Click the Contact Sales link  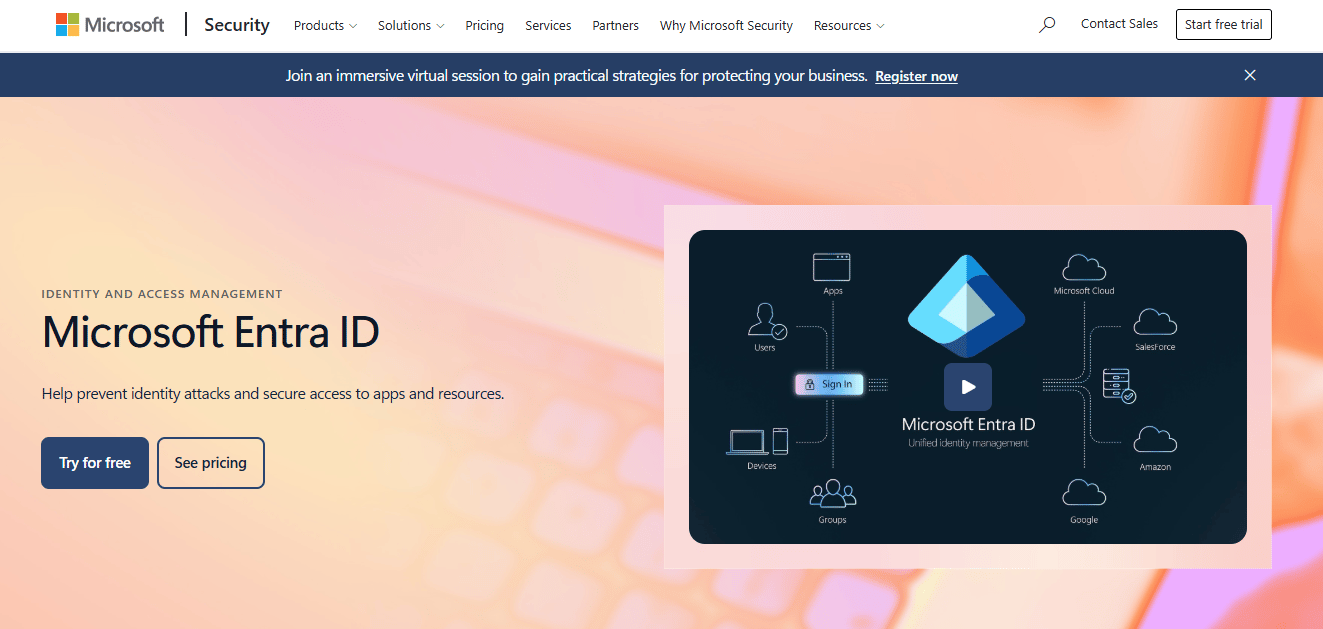(x=1119, y=24)
